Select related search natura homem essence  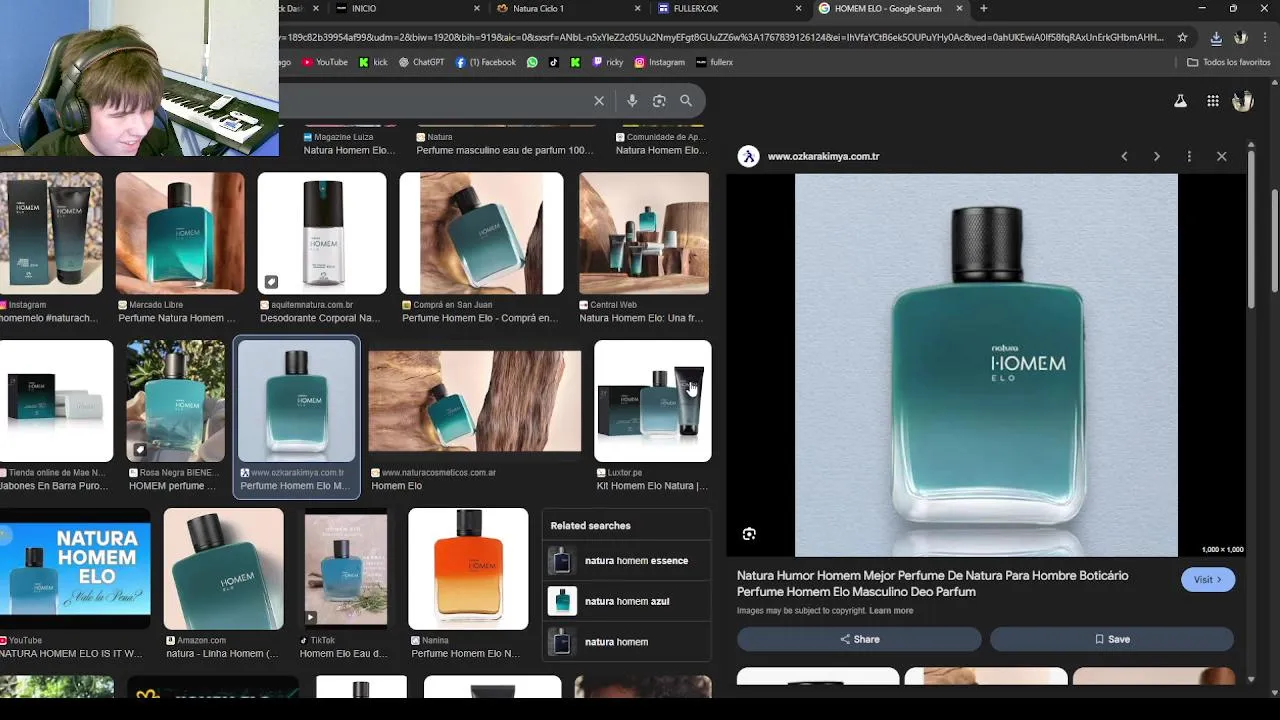click(x=626, y=561)
